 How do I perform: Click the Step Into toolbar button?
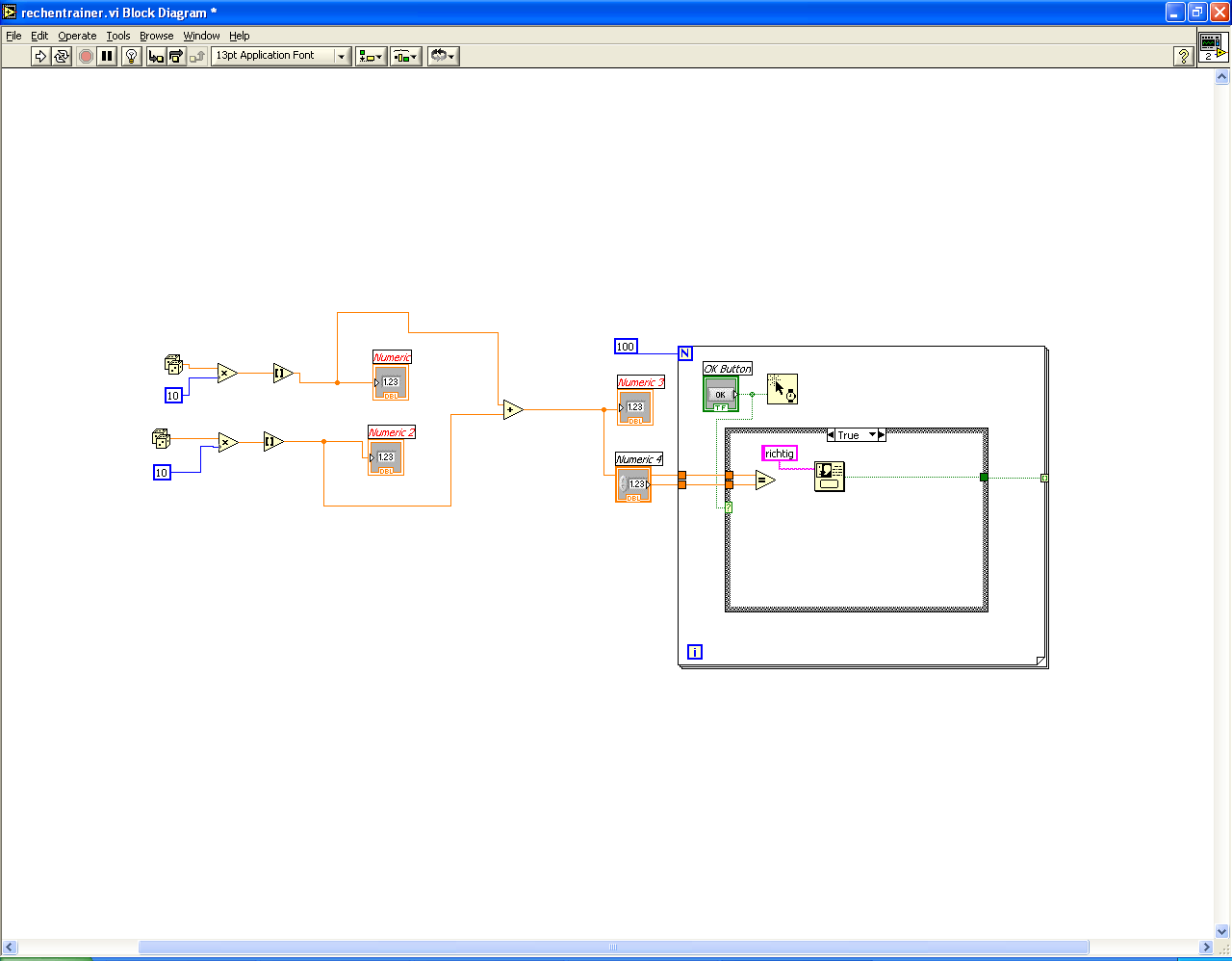[x=156, y=56]
